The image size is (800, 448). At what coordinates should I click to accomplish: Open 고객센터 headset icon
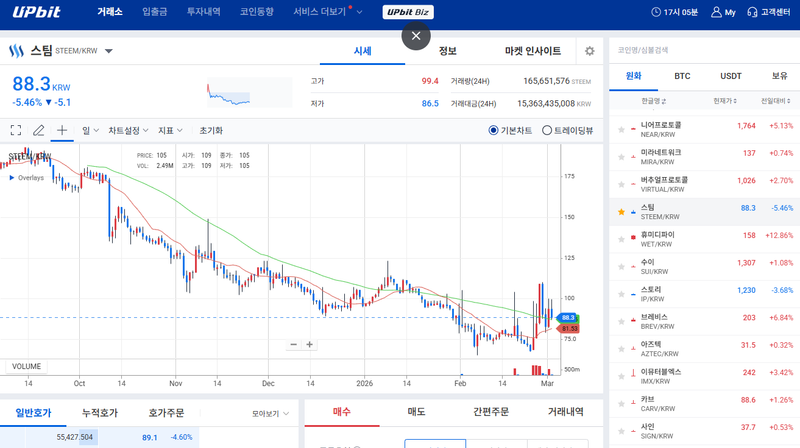pos(752,12)
